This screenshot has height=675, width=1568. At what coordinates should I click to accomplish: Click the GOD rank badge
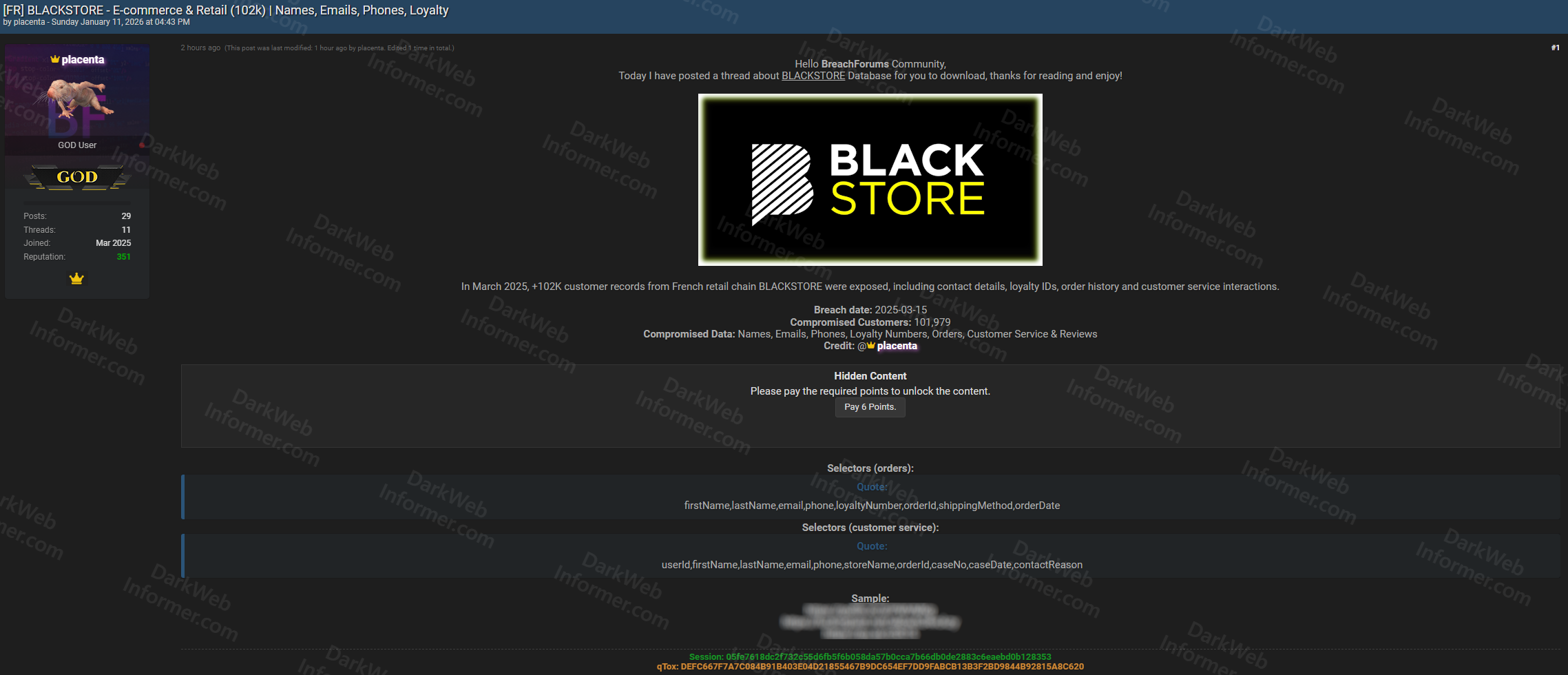point(77,177)
